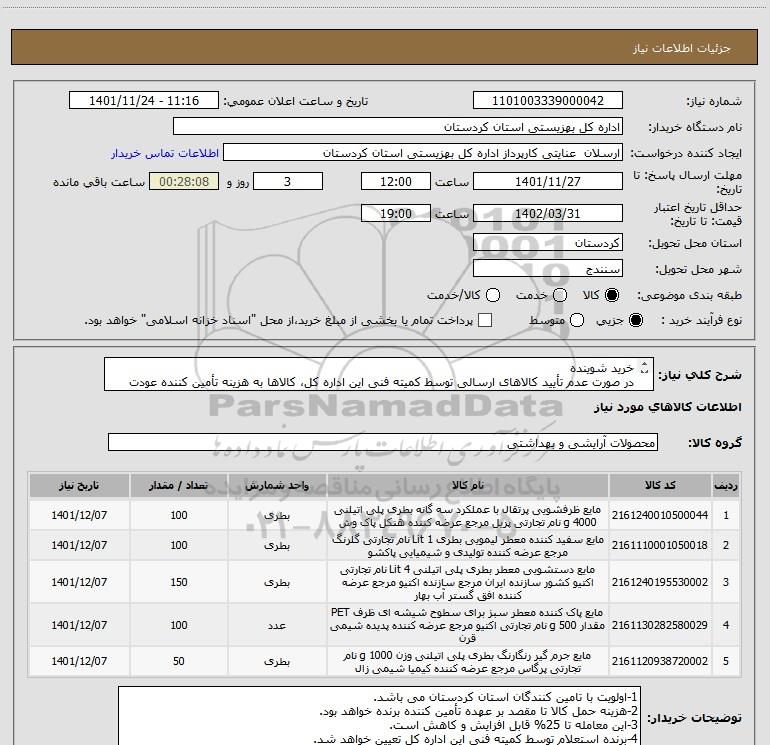Screen dimensions: 770x745
Task: Click the نام کالا column header
Action: tap(468, 486)
